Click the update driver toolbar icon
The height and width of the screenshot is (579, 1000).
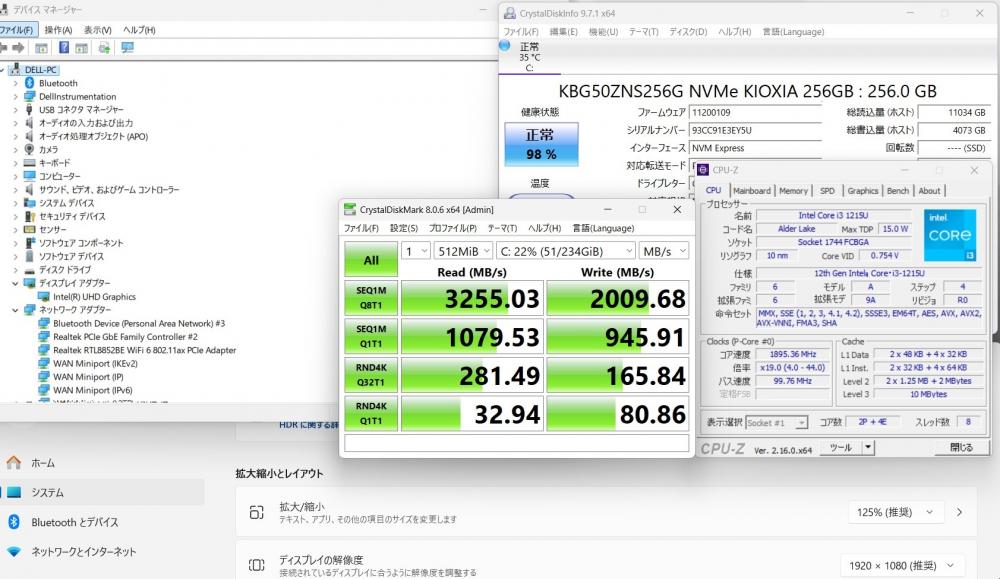click(105, 48)
